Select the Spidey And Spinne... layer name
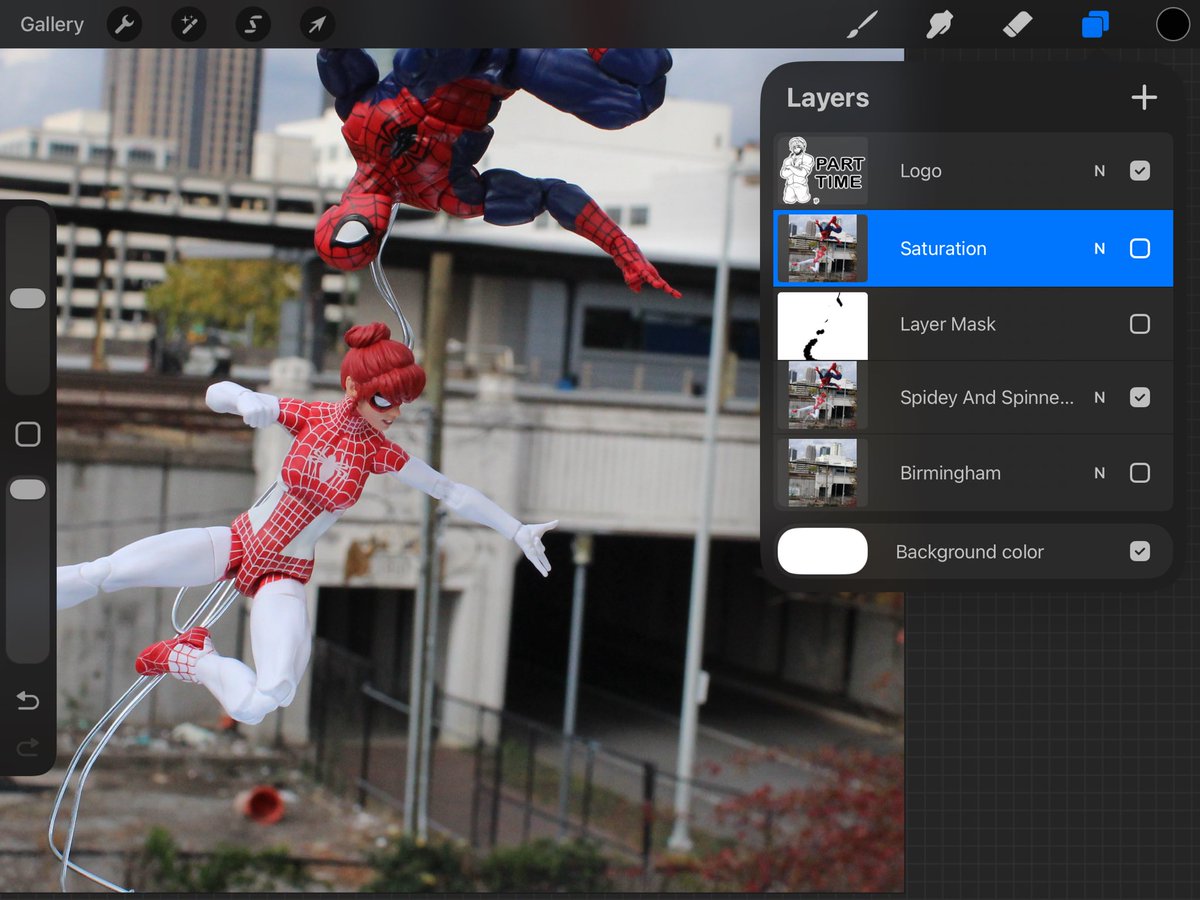1200x900 pixels. click(987, 397)
